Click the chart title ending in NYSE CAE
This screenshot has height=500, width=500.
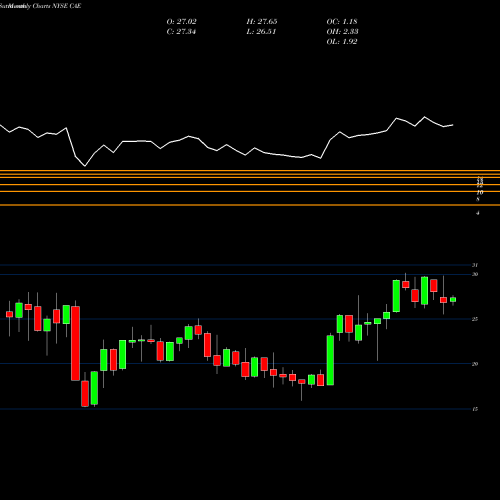click(40, 6)
